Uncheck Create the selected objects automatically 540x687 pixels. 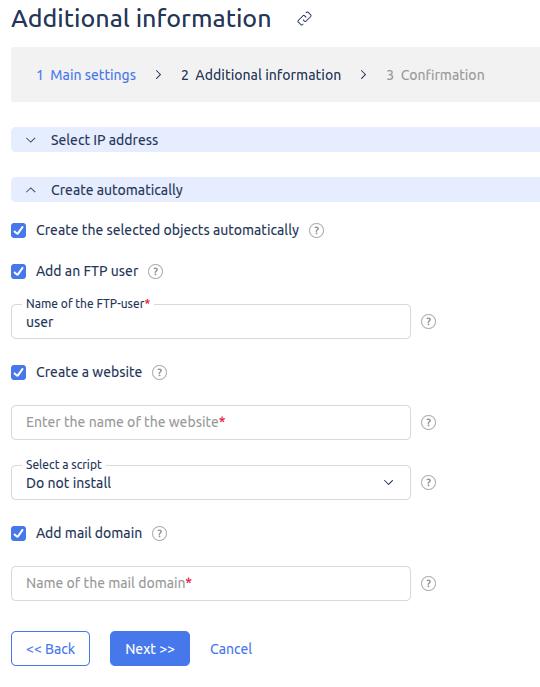[18, 230]
